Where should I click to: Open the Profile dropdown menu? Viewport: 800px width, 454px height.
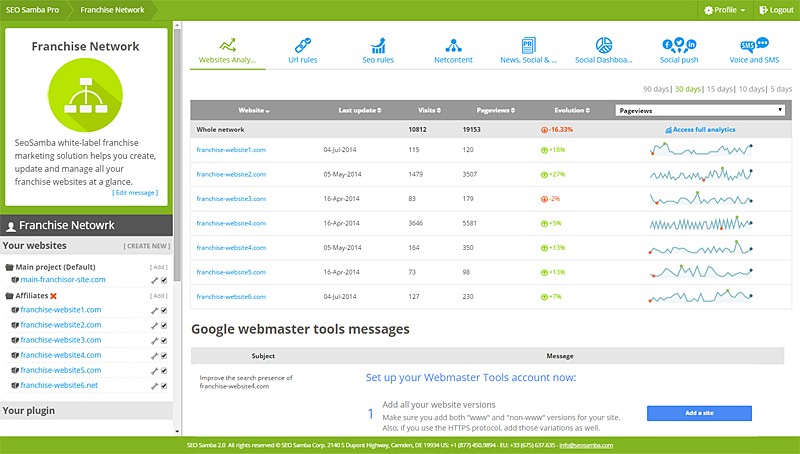click(724, 10)
